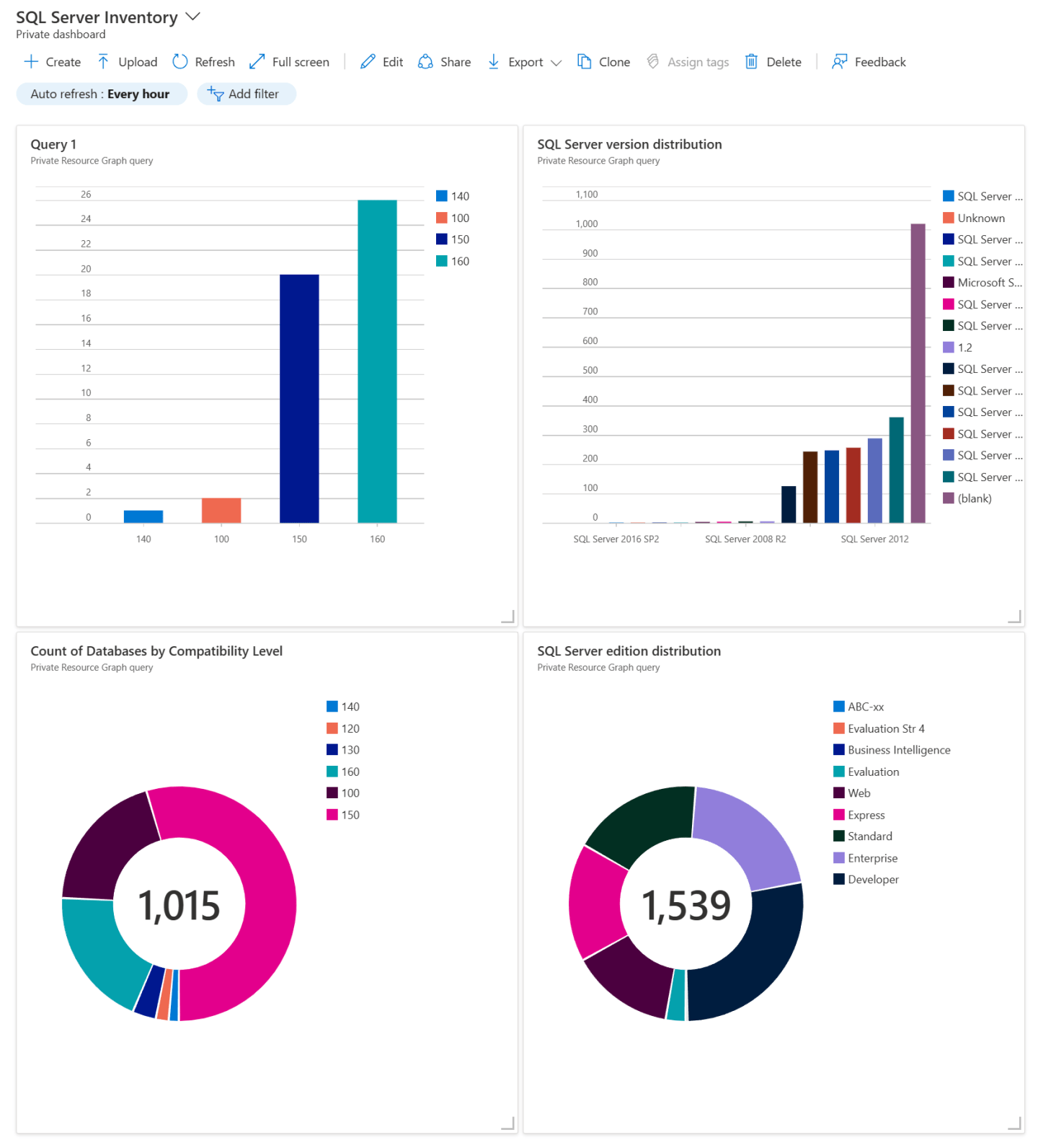The width and height of the screenshot is (1038, 1148).
Task: Click the Clone copy icon
Action: pos(585,62)
